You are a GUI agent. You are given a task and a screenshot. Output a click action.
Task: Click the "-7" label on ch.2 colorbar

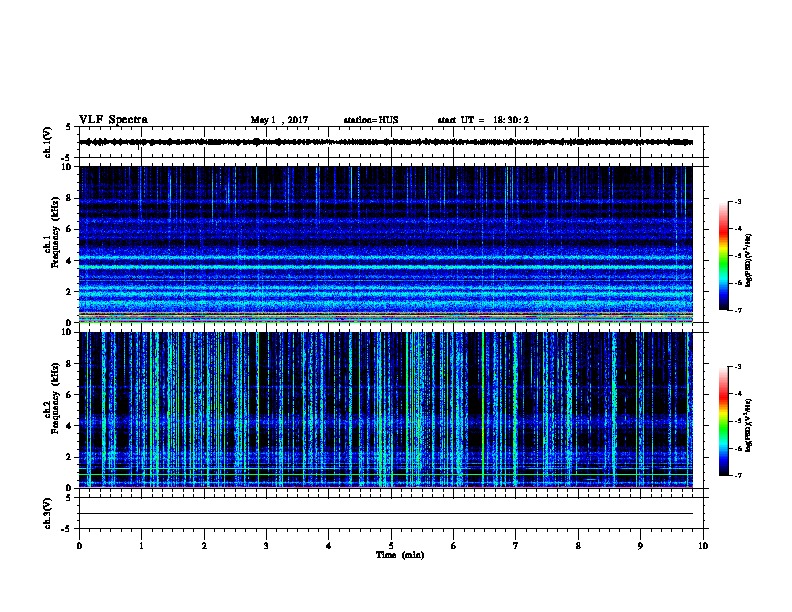[x=737, y=476]
